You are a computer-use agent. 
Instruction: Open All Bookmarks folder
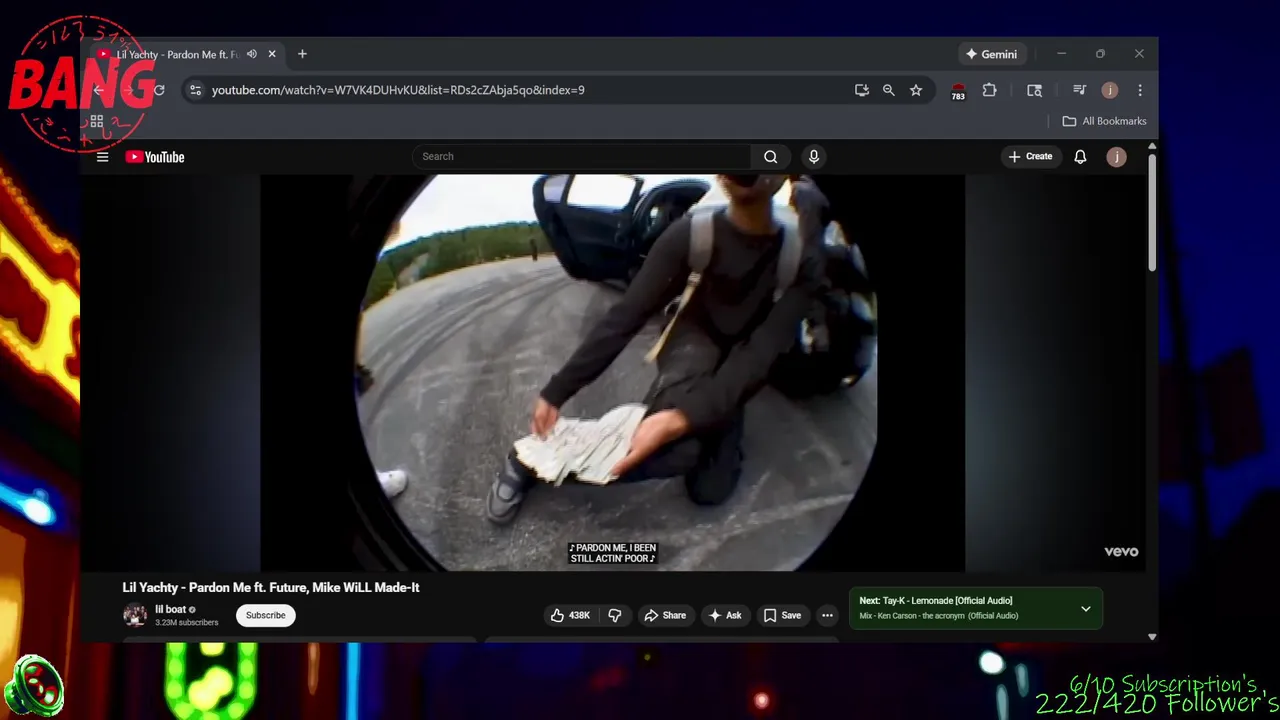(x=1105, y=121)
